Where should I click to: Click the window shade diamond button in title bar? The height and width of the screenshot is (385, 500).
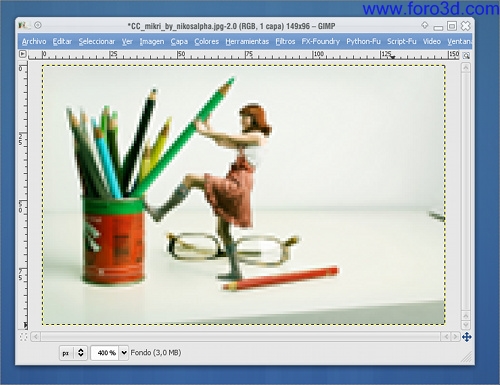pyautogui.click(x=425, y=25)
